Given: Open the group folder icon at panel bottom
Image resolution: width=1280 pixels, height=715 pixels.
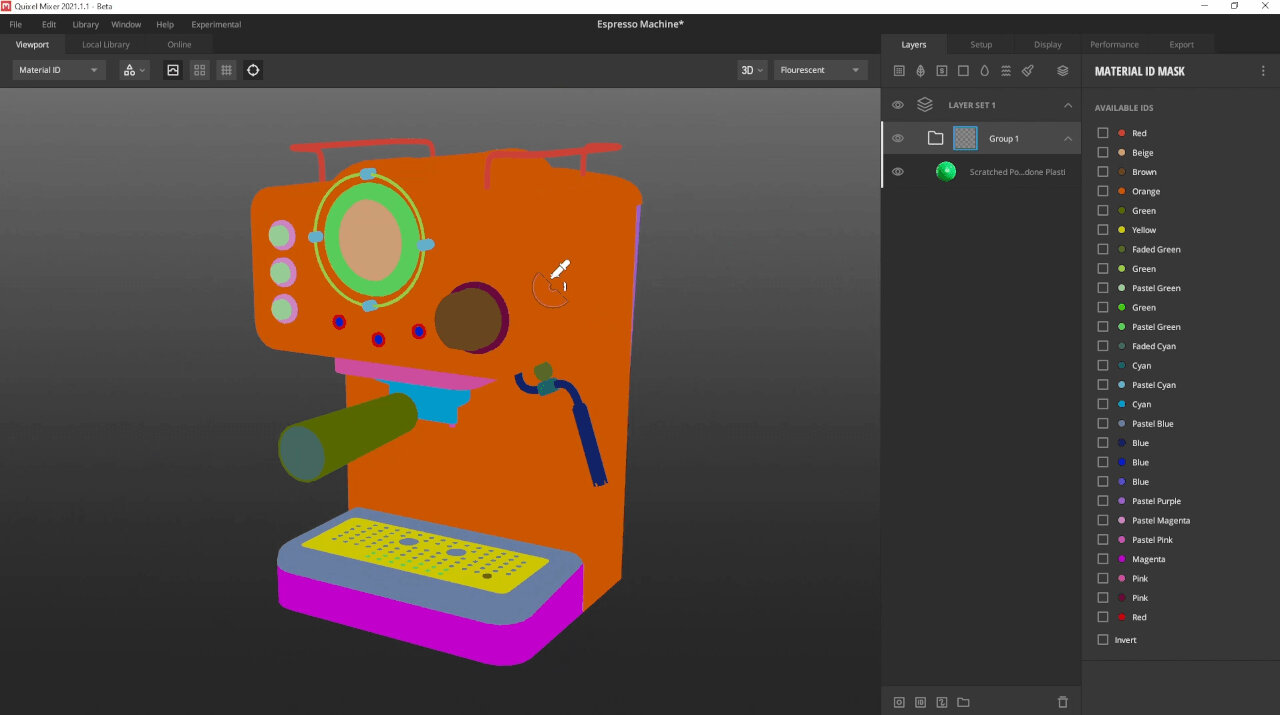Looking at the screenshot, I should click(x=963, y=702).
